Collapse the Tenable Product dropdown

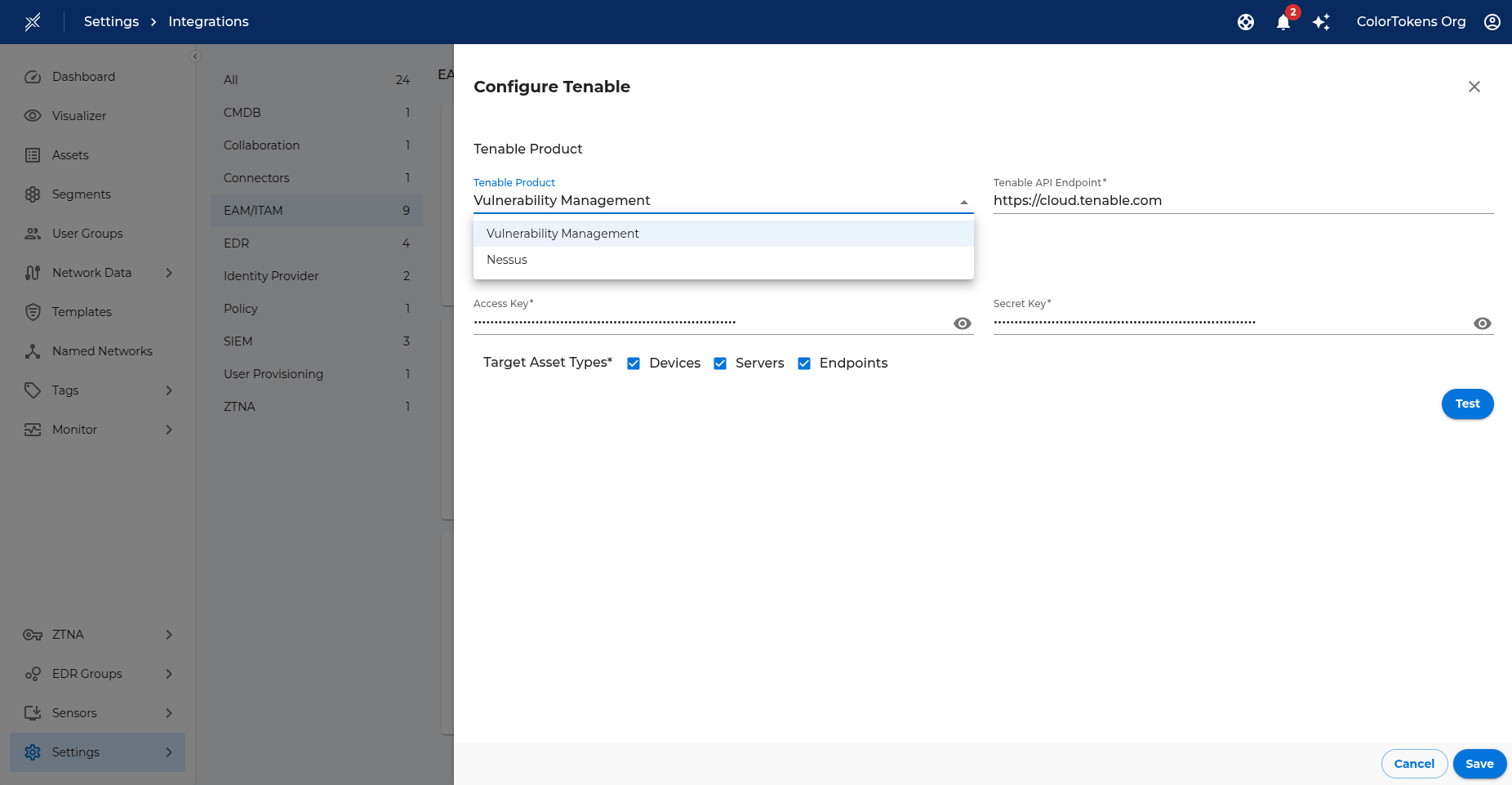pyautogui.click(x=963, y=202)
